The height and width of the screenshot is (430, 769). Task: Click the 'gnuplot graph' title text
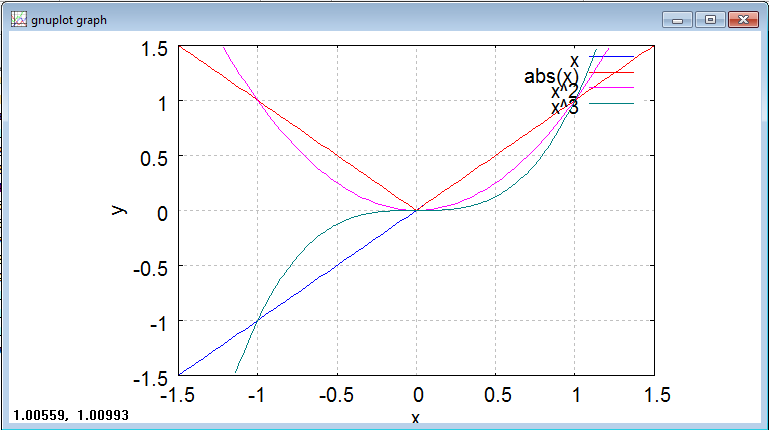(69, 20)
